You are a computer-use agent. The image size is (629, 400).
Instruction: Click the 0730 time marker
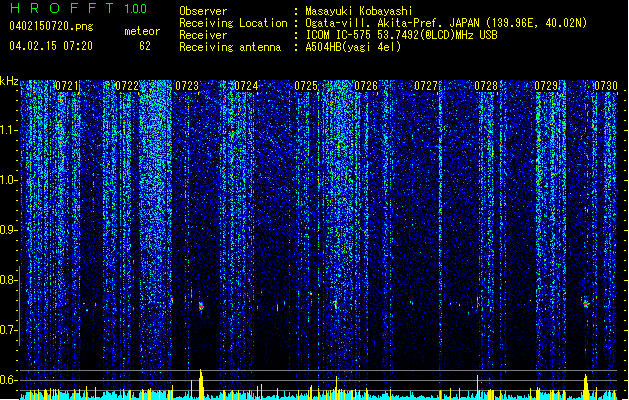606,86
